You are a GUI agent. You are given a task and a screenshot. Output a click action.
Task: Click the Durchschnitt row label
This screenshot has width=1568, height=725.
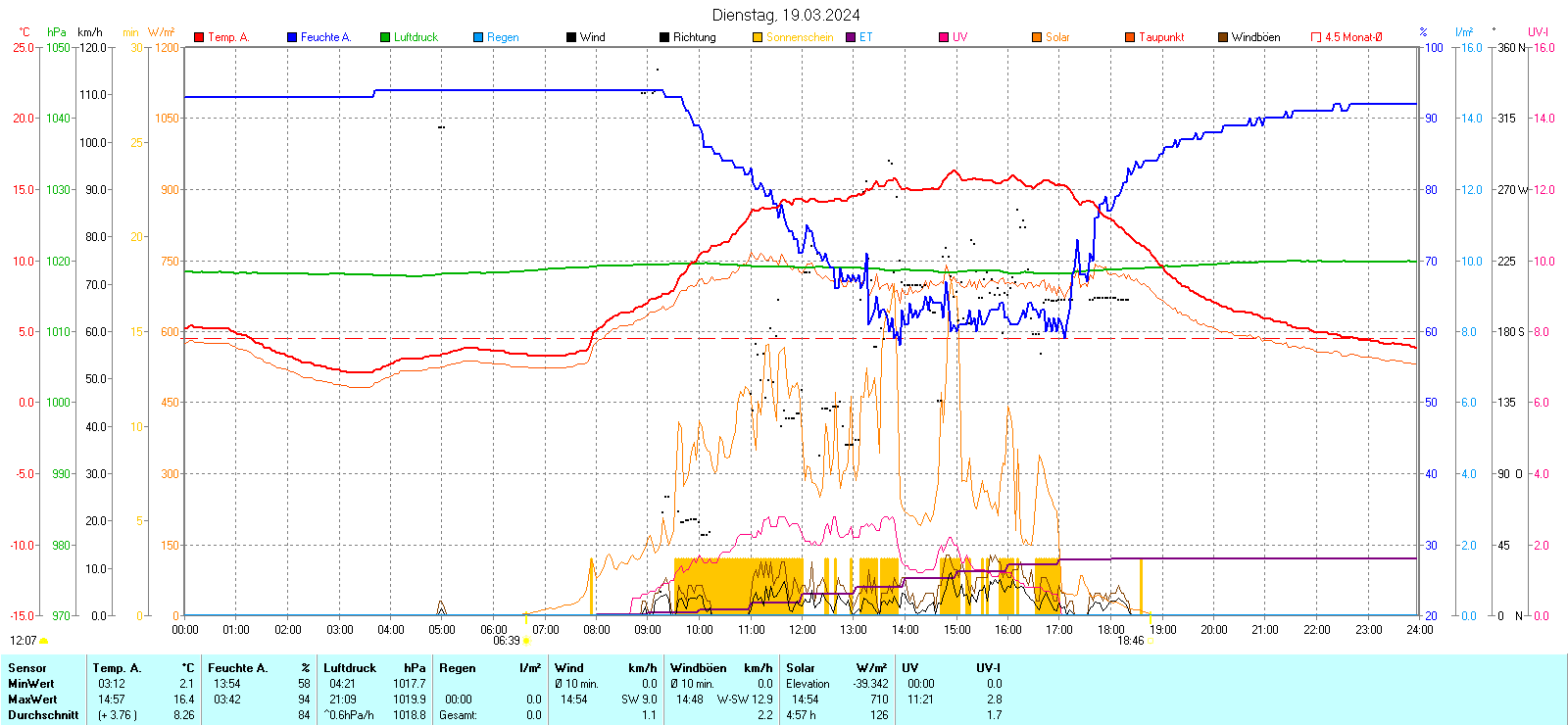[x=43, y=715]
